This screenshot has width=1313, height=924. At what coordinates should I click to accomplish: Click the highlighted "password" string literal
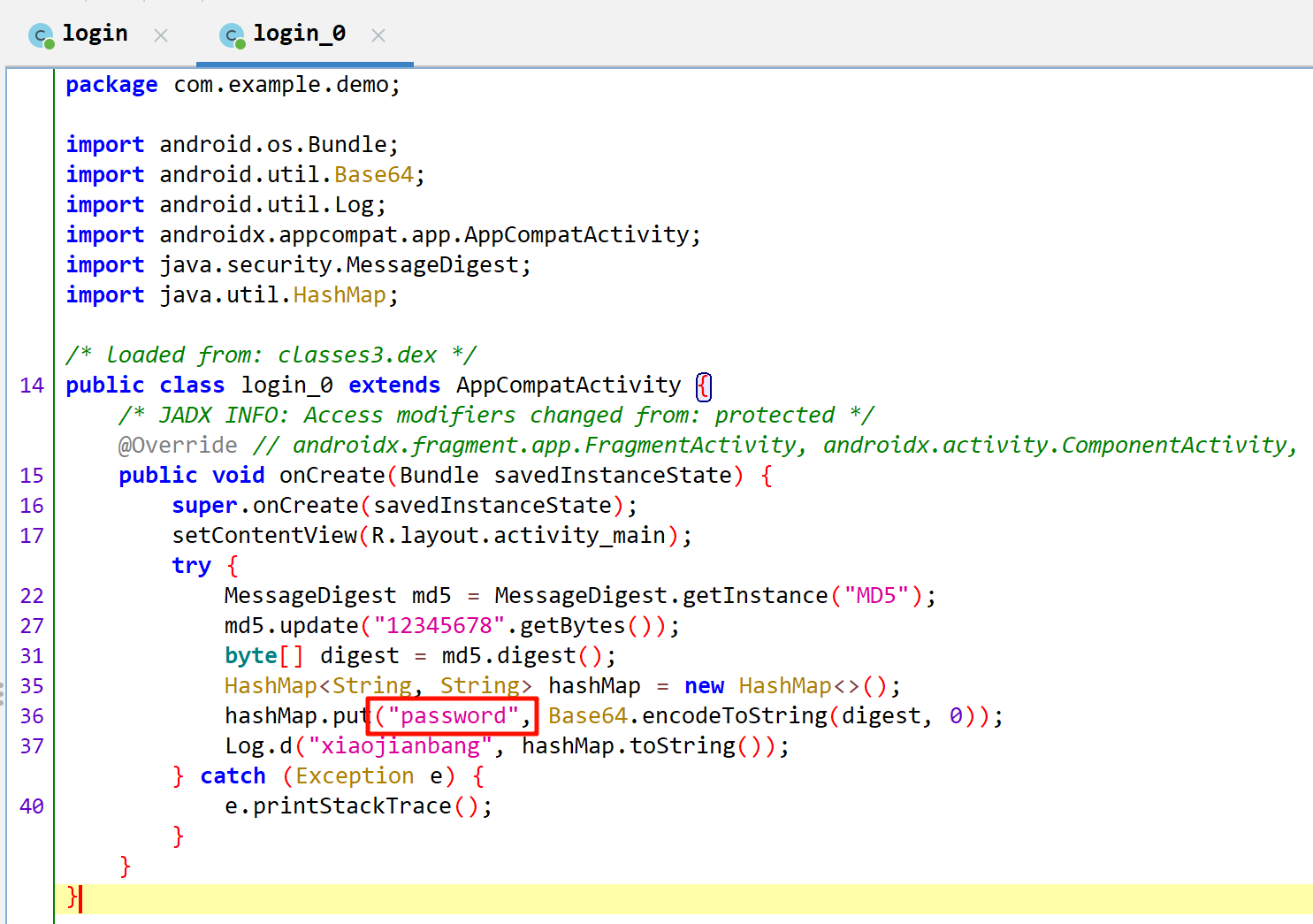pos(453,715)
